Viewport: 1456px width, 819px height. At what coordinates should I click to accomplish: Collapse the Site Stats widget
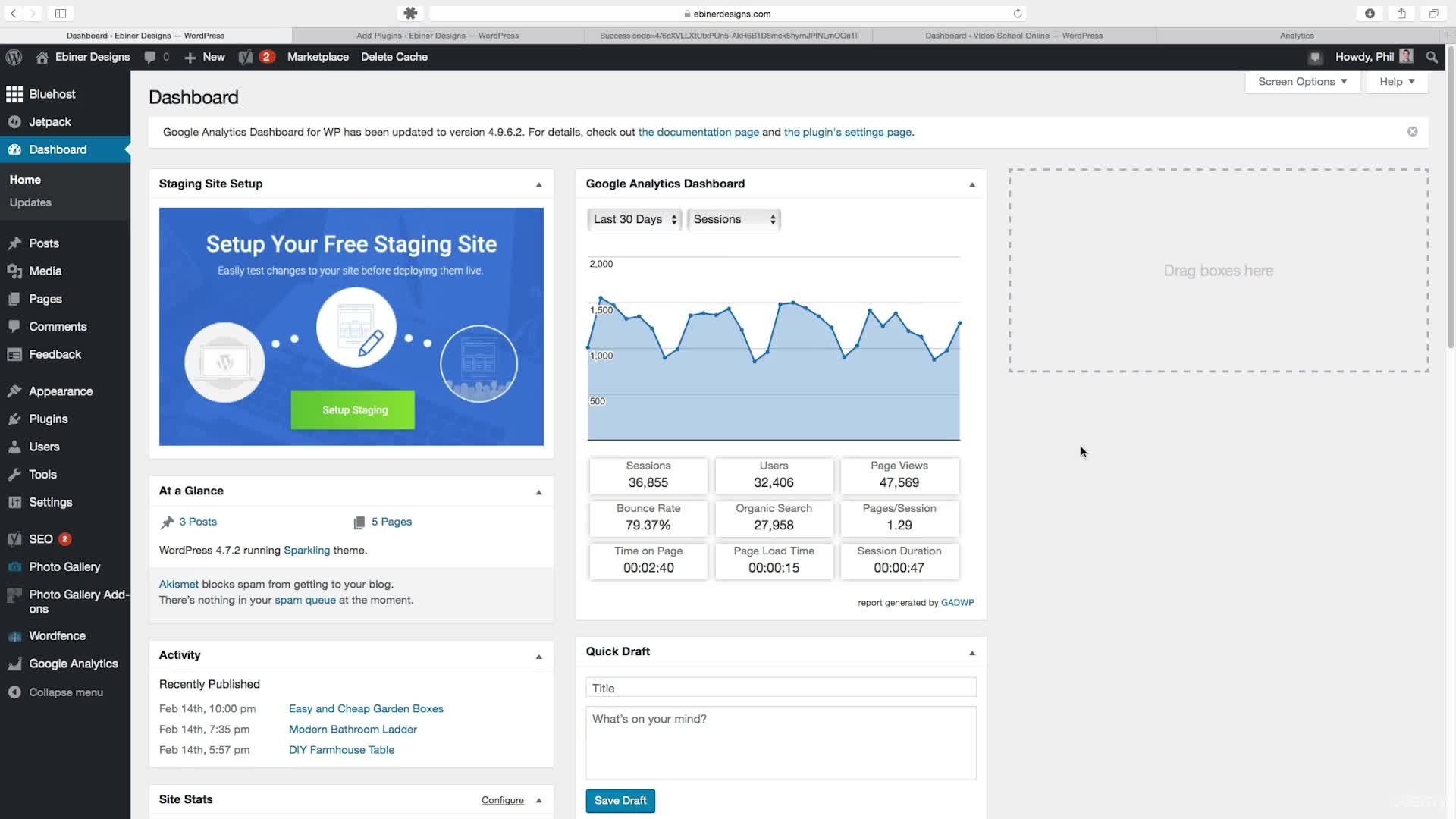click(539, 800)
